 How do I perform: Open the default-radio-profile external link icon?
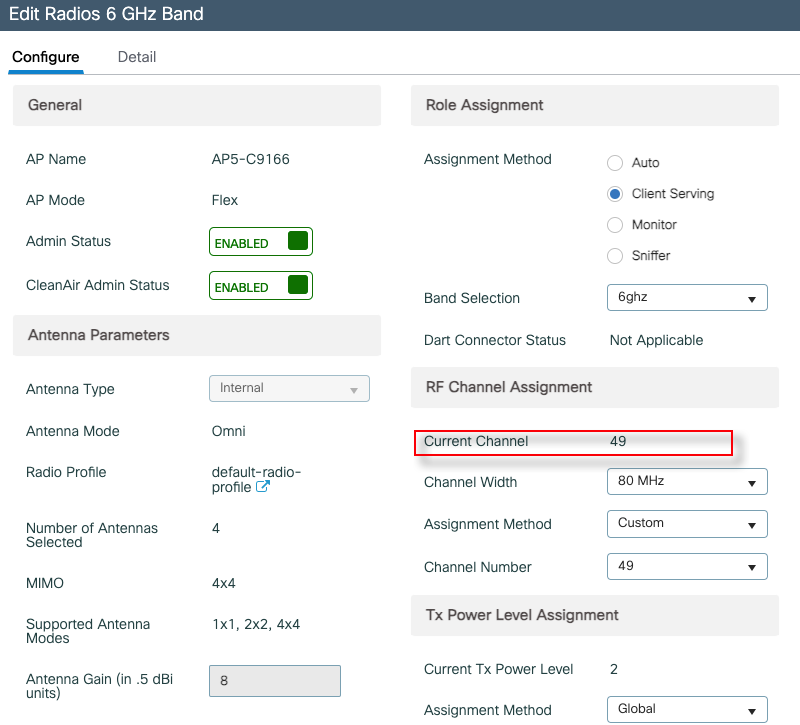(263, 488)
